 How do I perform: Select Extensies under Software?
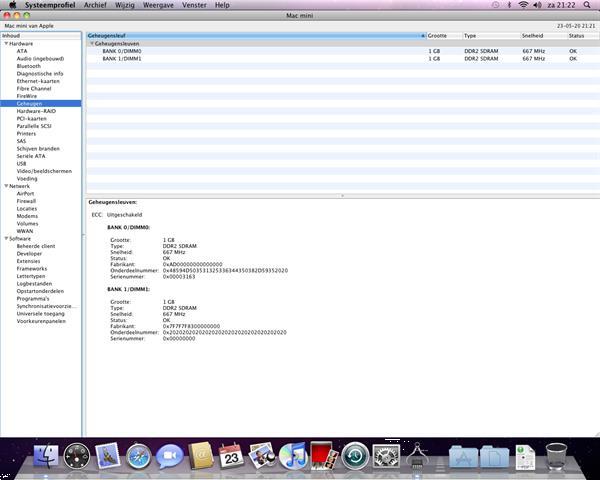coord(28,261)
